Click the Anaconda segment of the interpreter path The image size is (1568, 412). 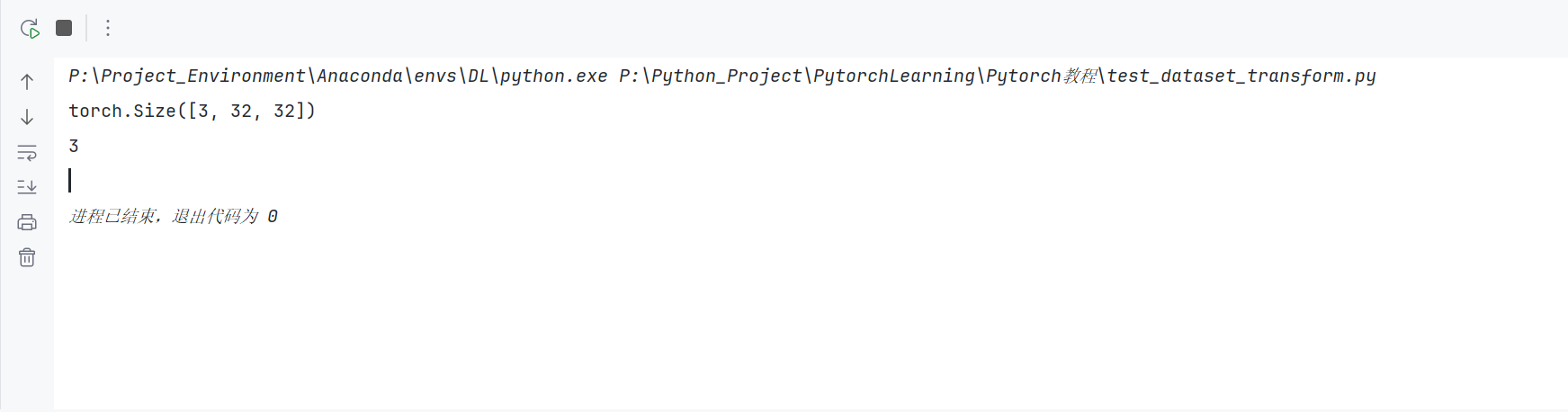[360, 76]
